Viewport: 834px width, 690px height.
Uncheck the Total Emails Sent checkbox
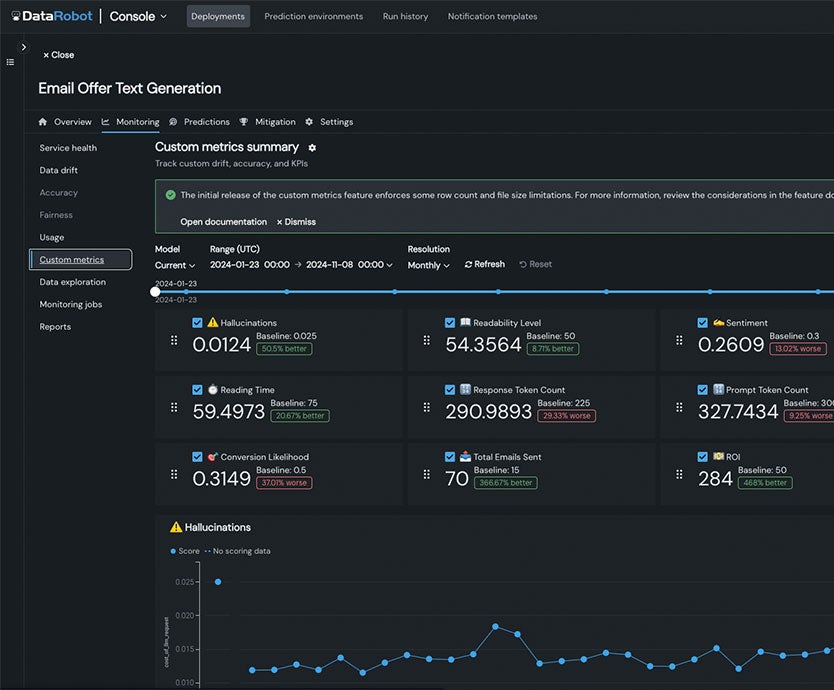pos(450,457)
